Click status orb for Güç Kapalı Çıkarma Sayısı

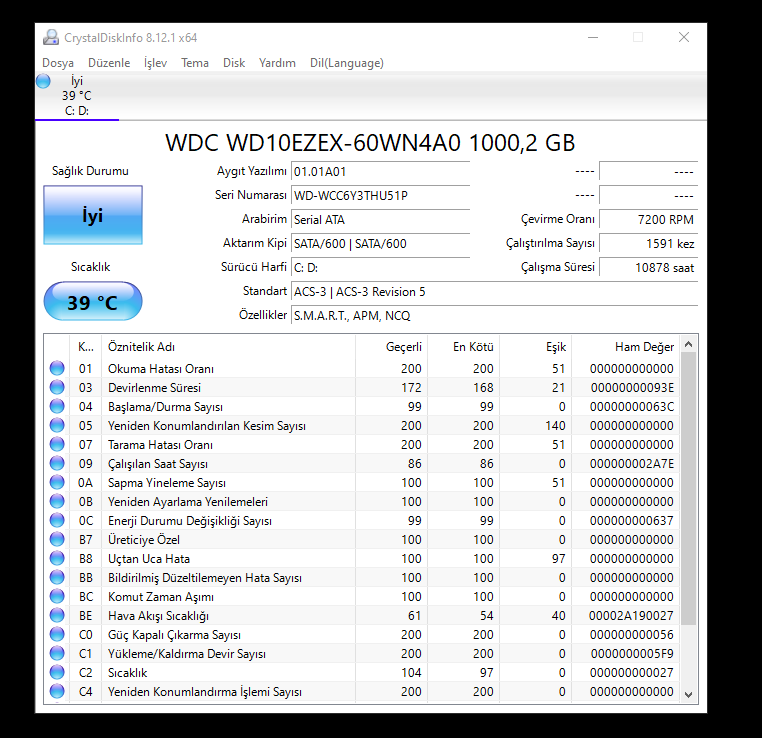(x=57, y=634)
